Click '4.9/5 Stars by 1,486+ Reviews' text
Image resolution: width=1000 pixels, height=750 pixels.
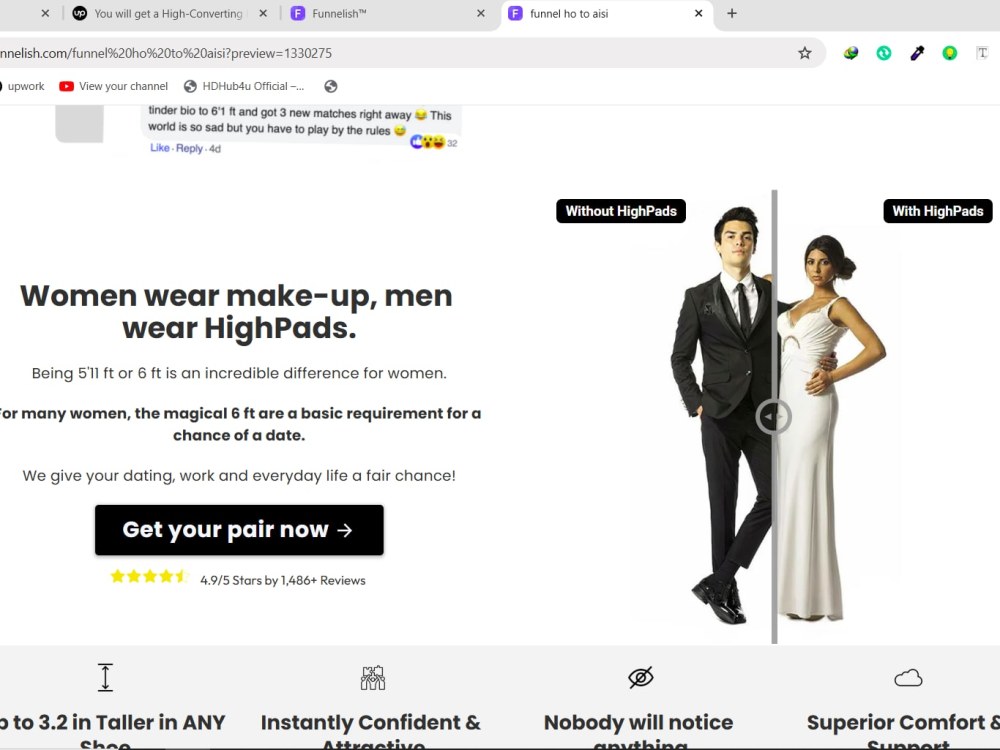coord(283,580)
